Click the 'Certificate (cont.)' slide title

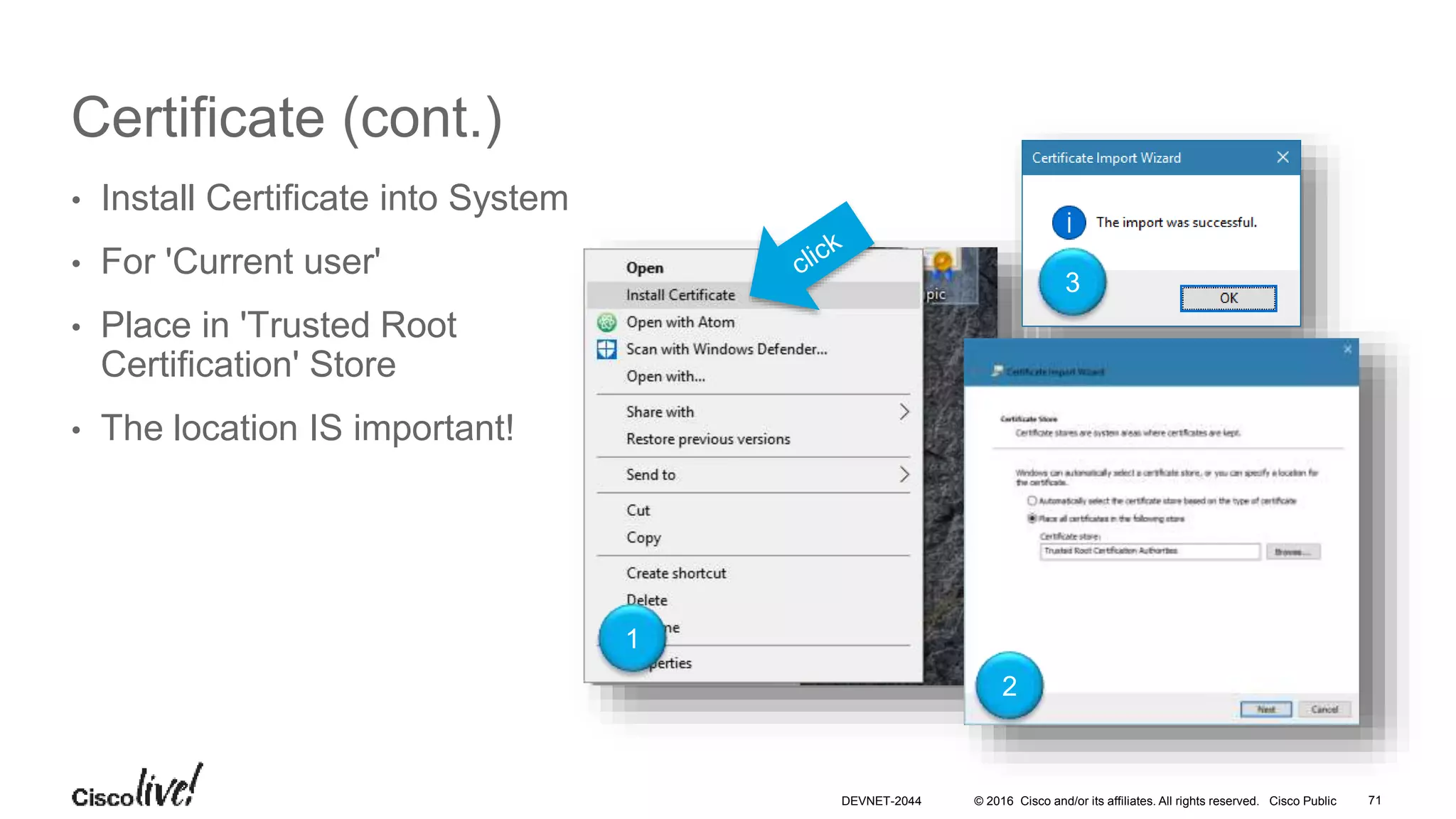287,118
